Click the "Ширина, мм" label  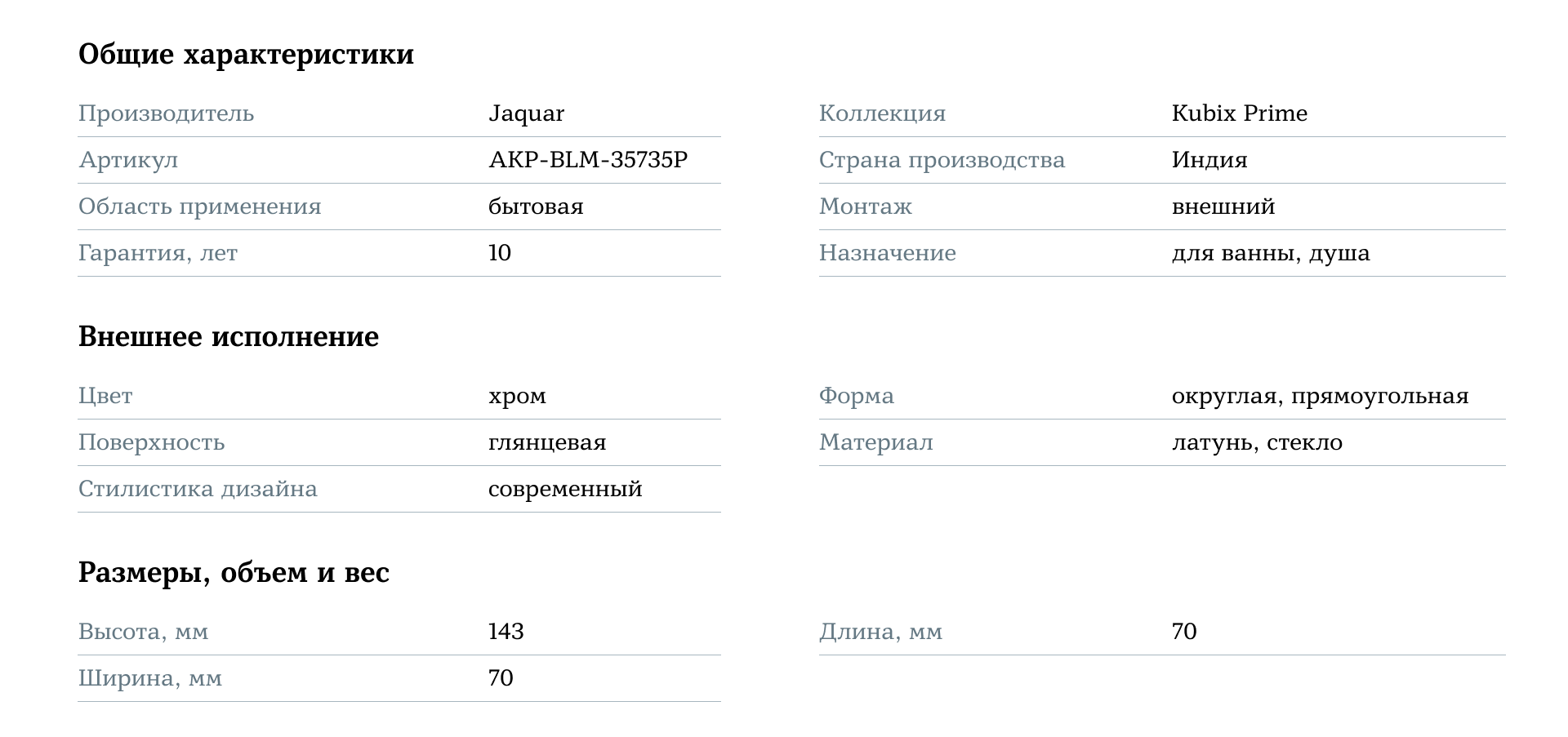[x=150, y=678]
